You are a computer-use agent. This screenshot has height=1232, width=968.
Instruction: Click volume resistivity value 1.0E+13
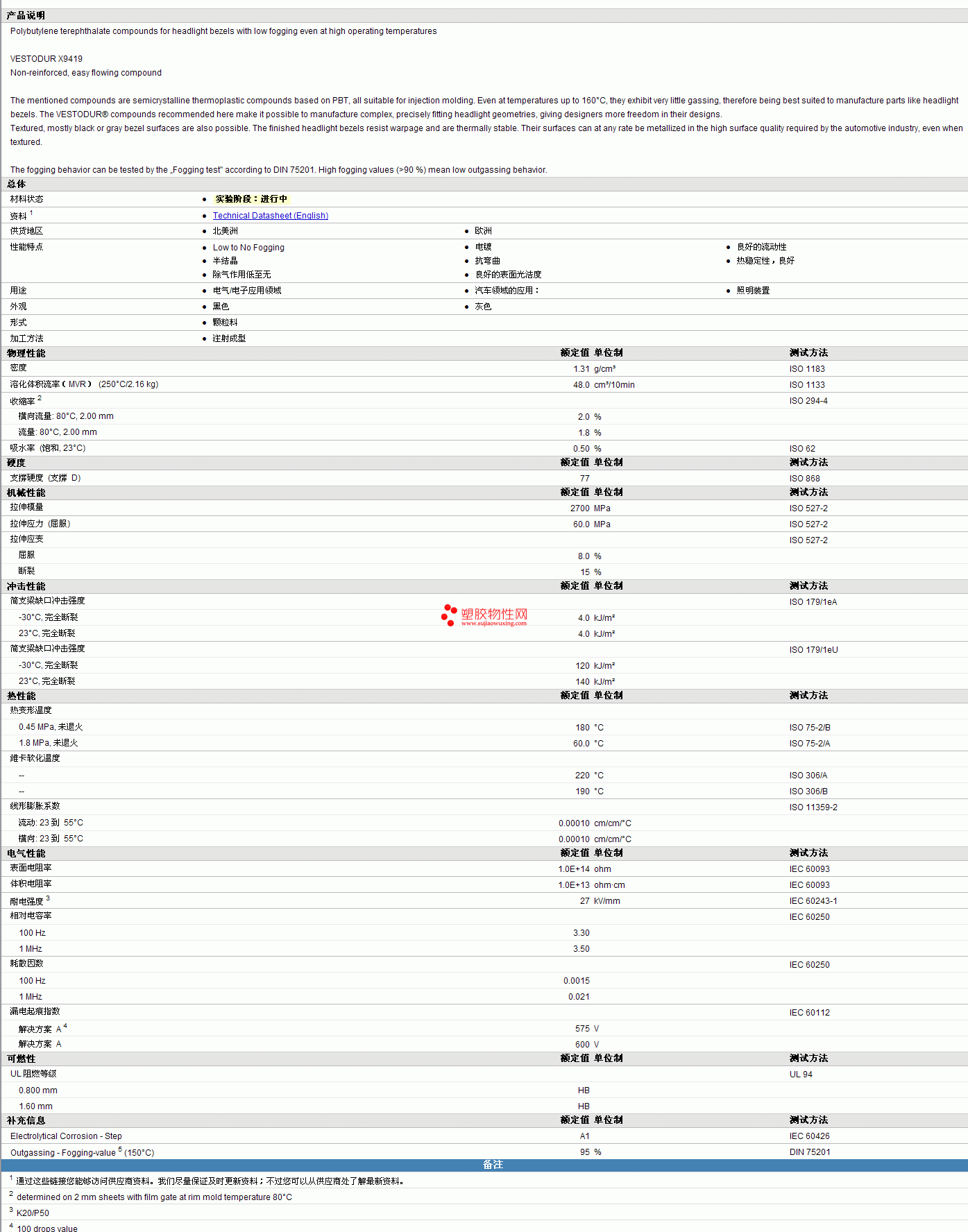tap(574, 885)
